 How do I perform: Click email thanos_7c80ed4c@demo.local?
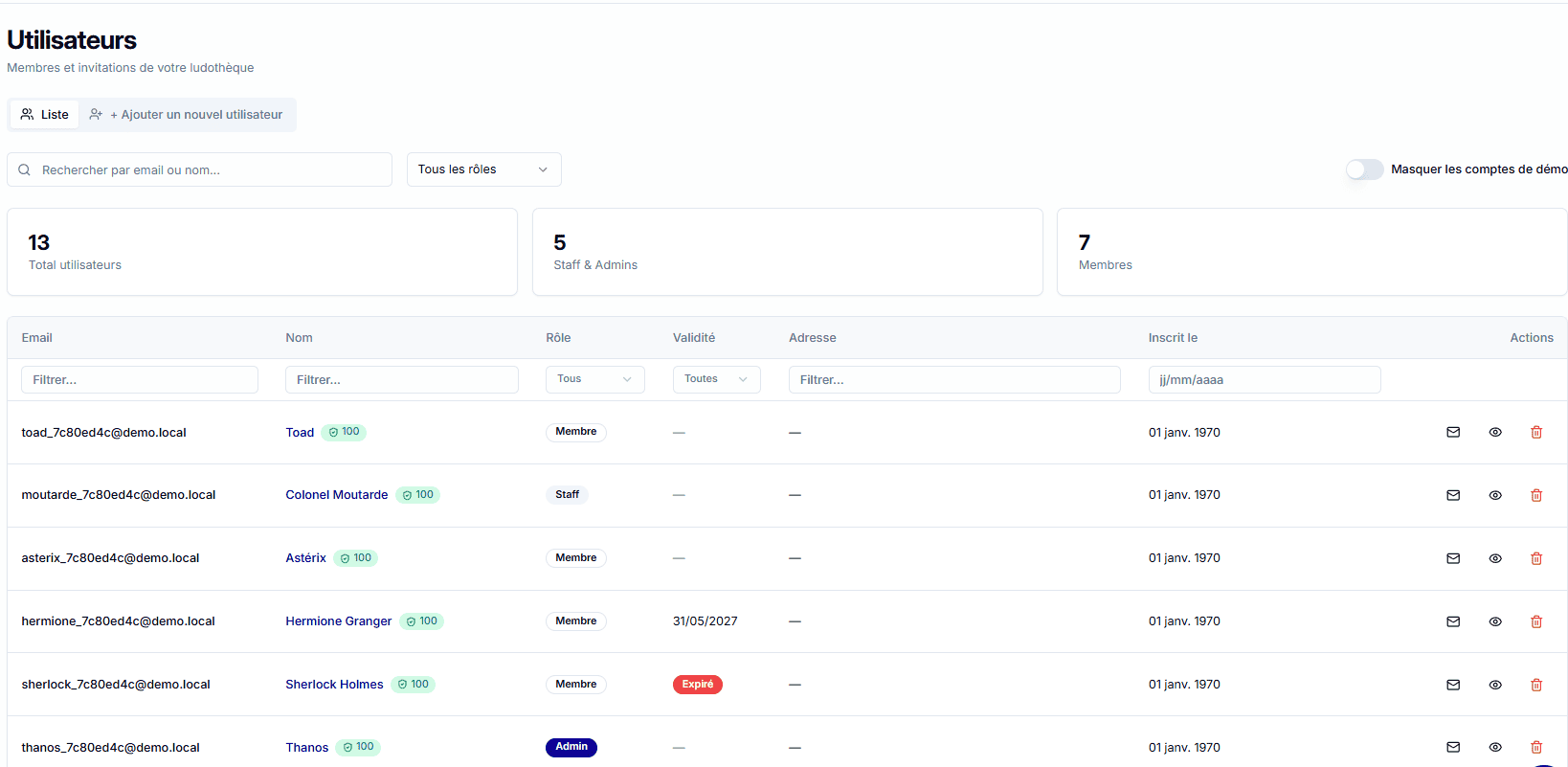coord(110,748)
